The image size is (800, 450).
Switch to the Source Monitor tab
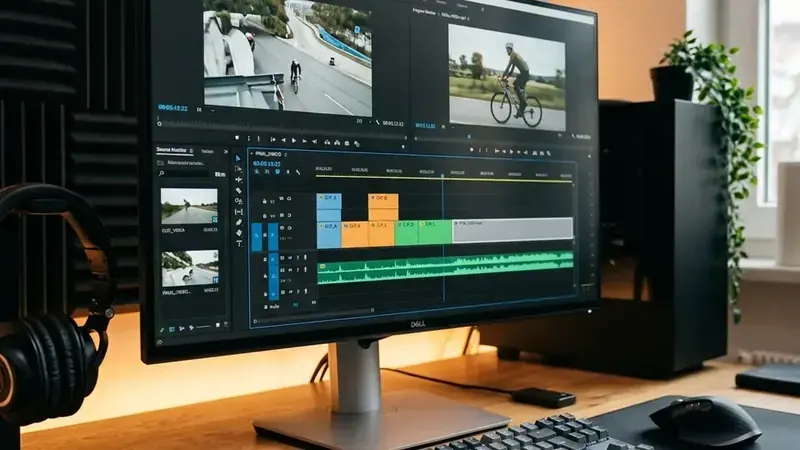171,149
